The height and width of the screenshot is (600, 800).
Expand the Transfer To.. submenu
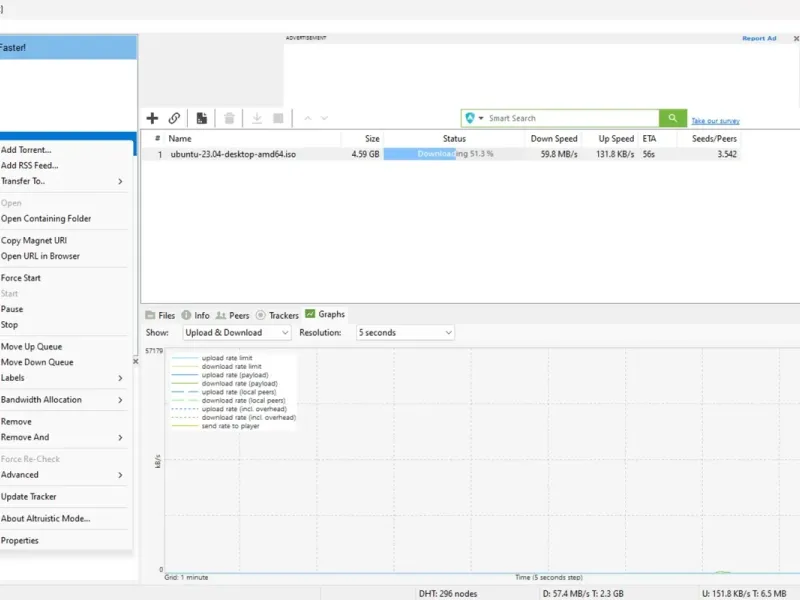(x=64, y=181)
